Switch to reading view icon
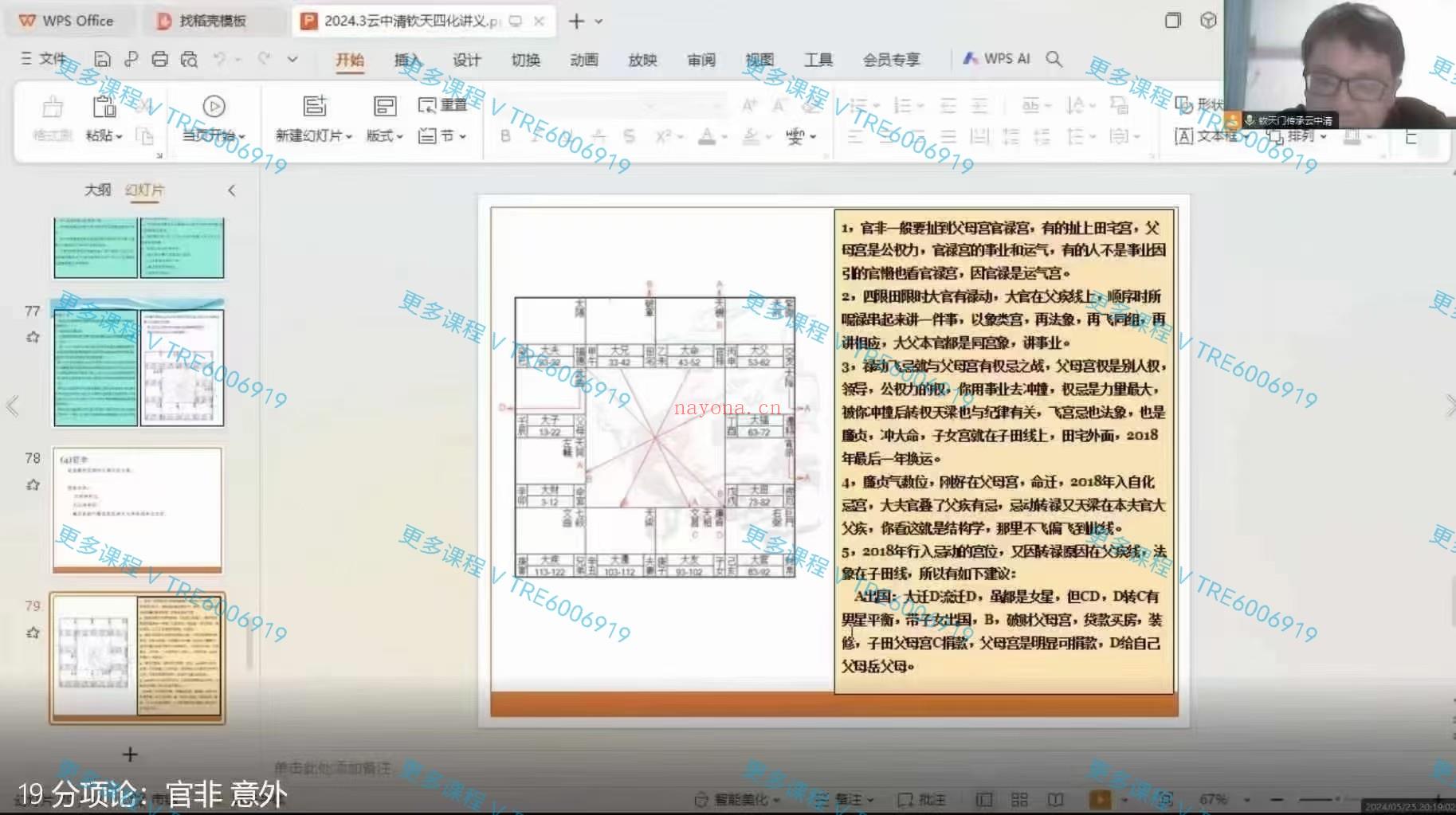This screenshot has height=815, width=1456. [x=1055, y=799]
